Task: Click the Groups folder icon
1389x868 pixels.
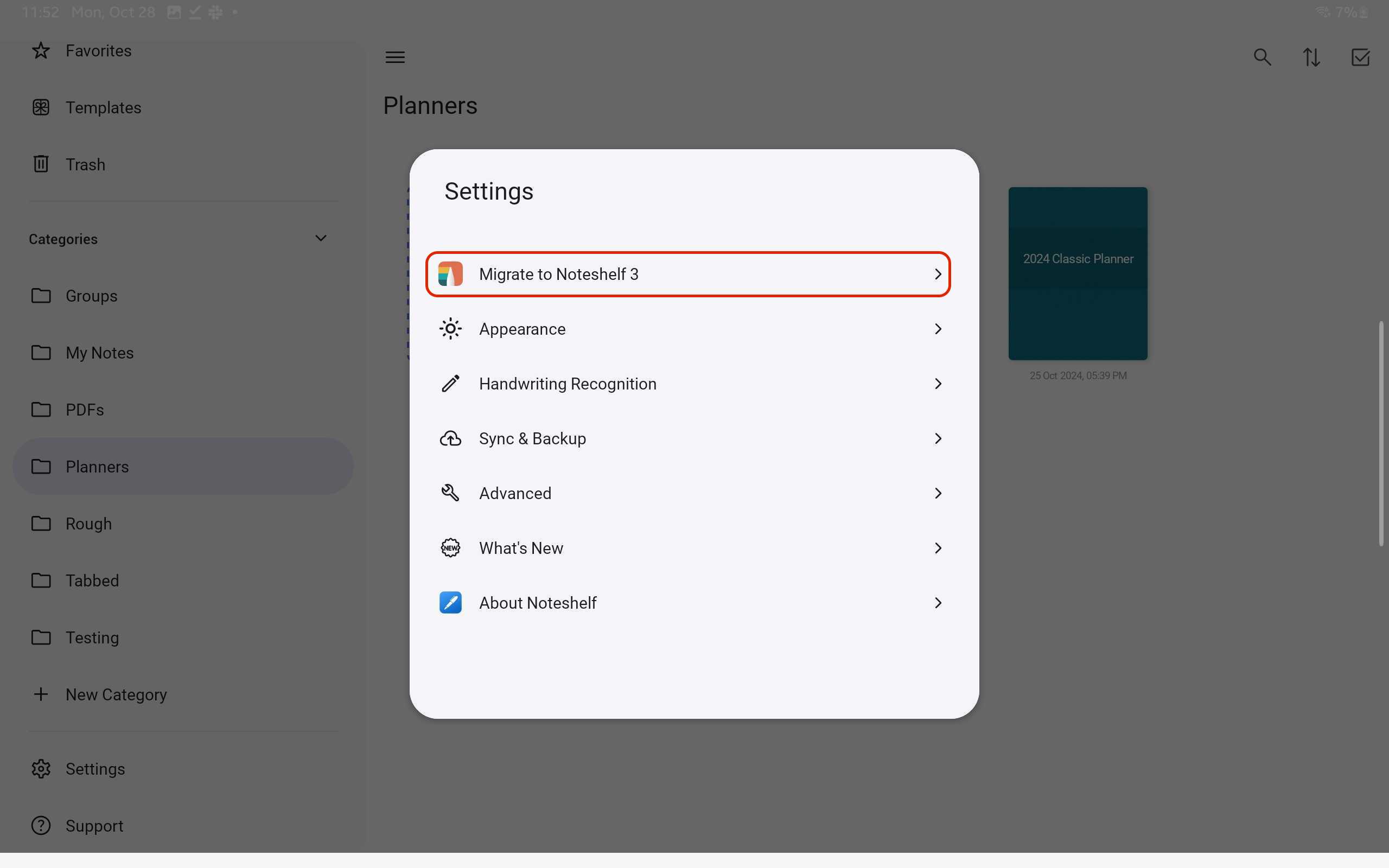Action: point(41,296)
